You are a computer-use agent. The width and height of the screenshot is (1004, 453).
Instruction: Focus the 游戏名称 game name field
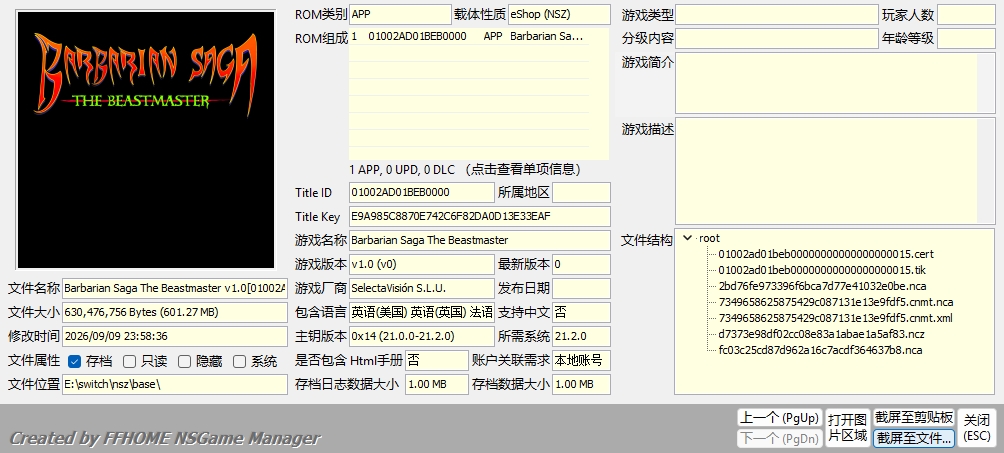click(480, 240)
